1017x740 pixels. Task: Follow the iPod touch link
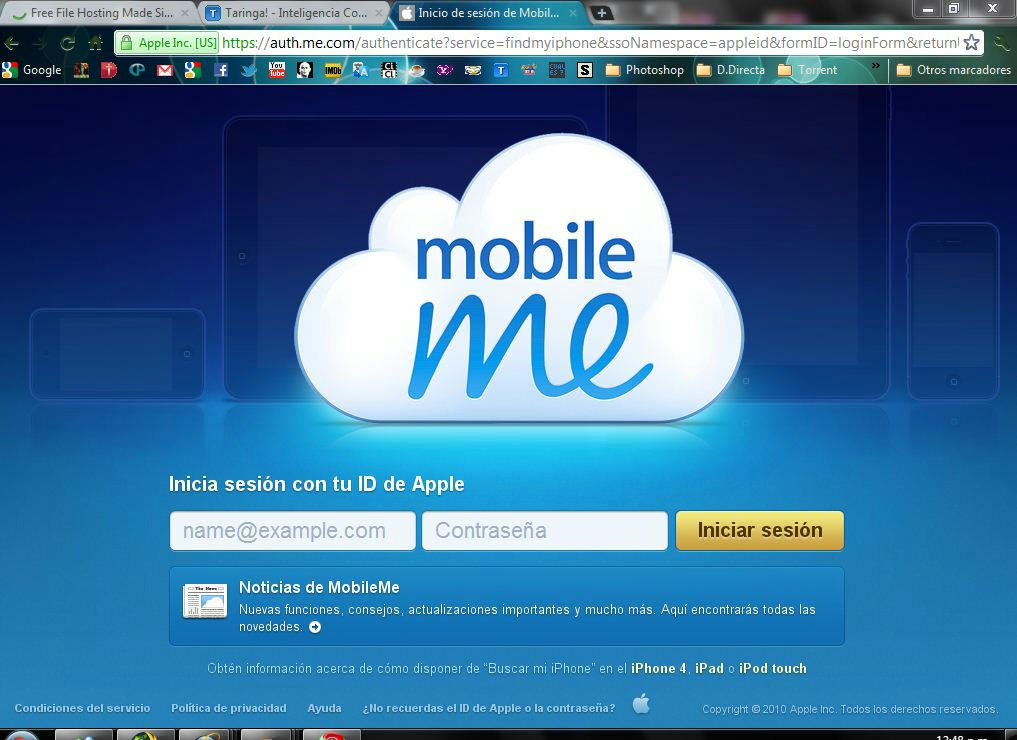point(772,669)
